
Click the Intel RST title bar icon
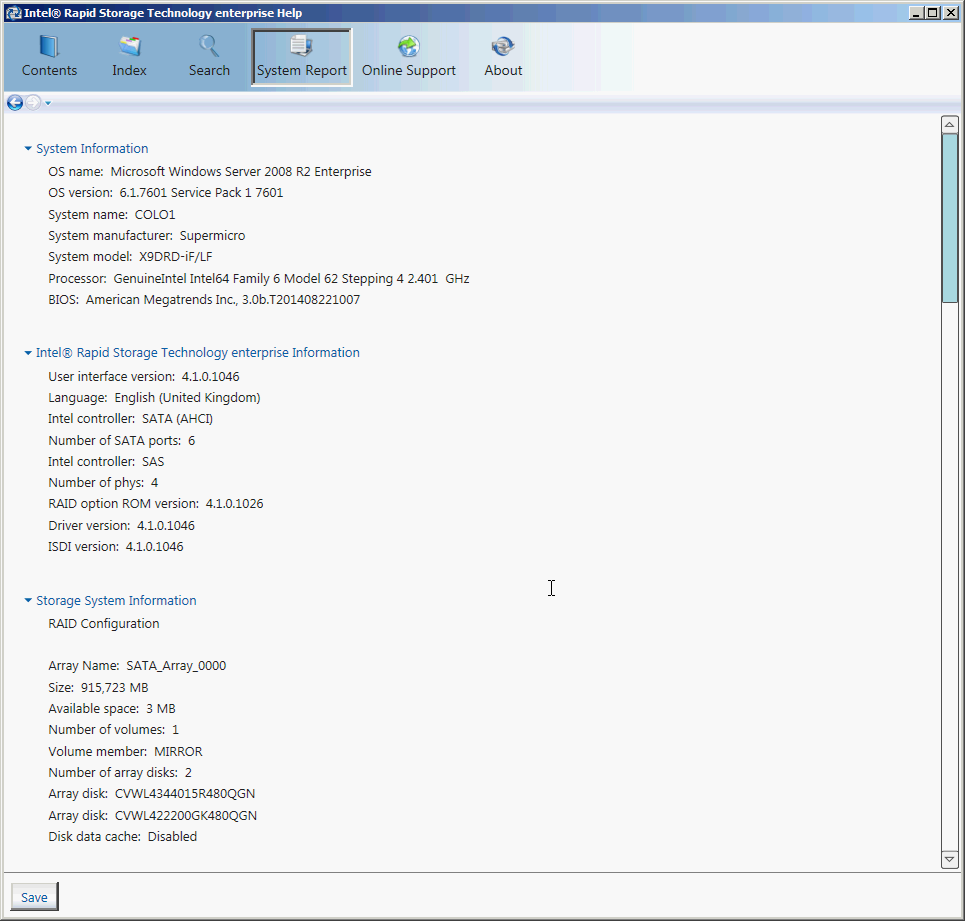point(14,13)
